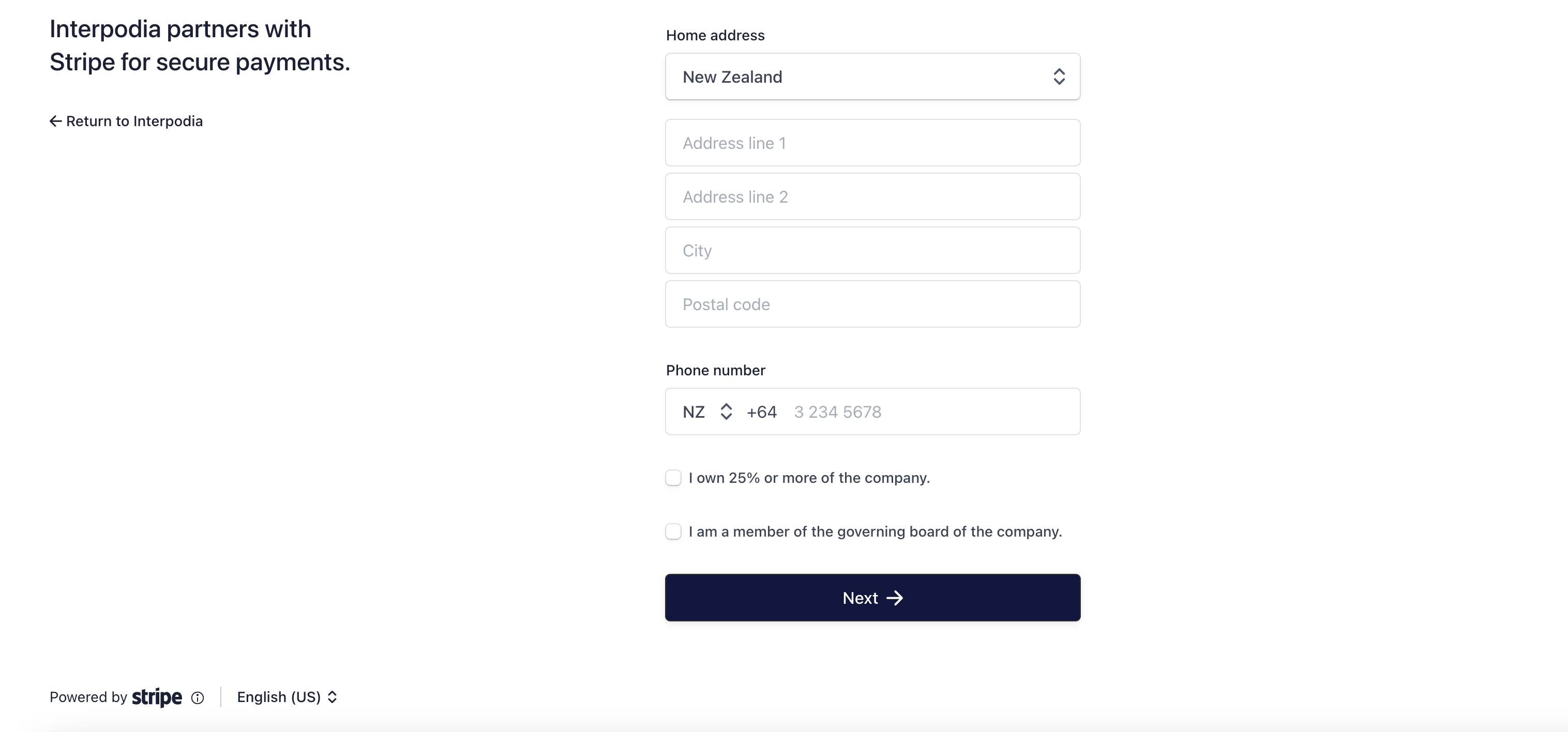Select the City input field
The image size is (1568, 732).
[871, 251]
